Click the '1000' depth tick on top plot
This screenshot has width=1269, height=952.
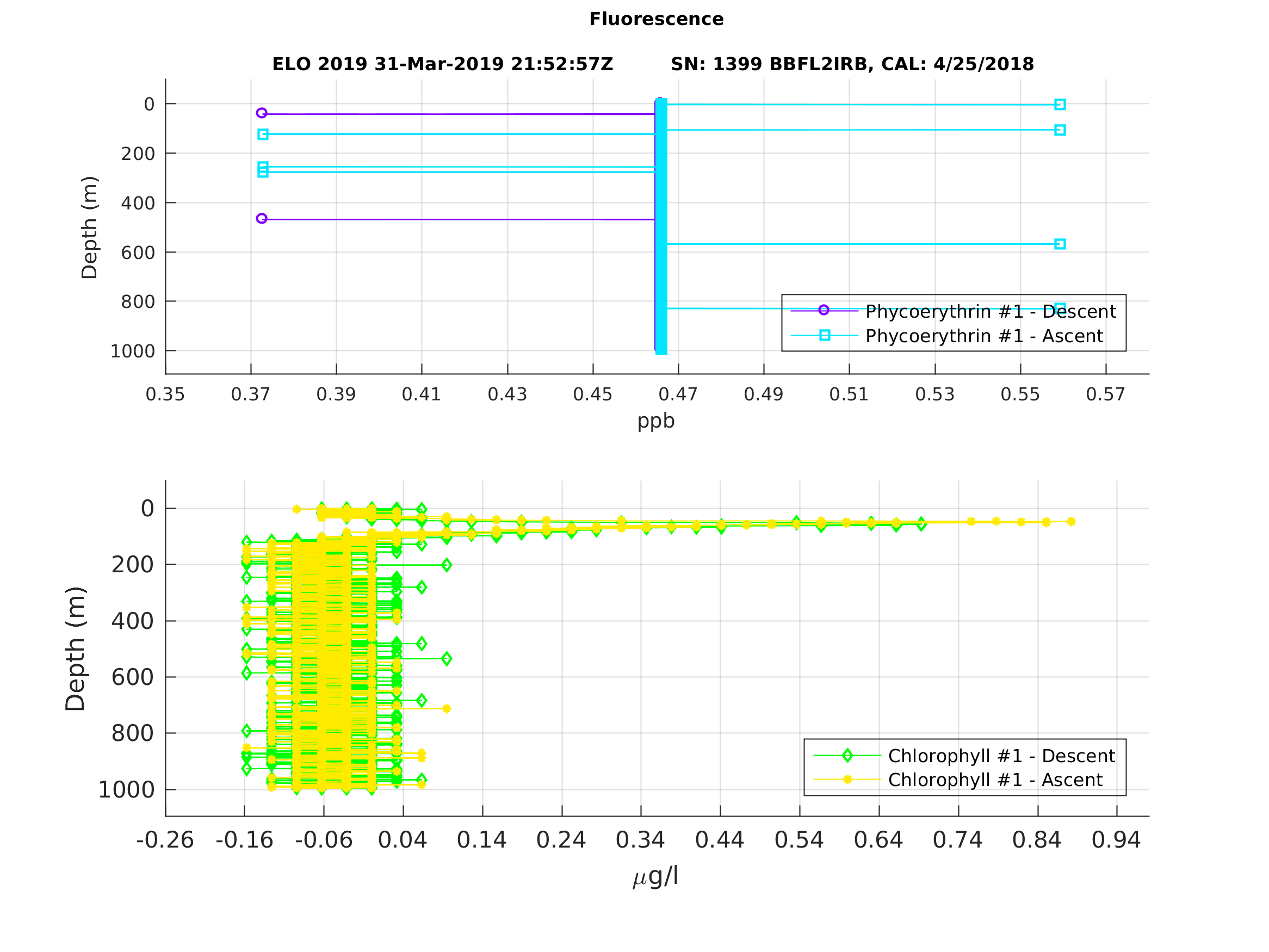coord(133,351)
